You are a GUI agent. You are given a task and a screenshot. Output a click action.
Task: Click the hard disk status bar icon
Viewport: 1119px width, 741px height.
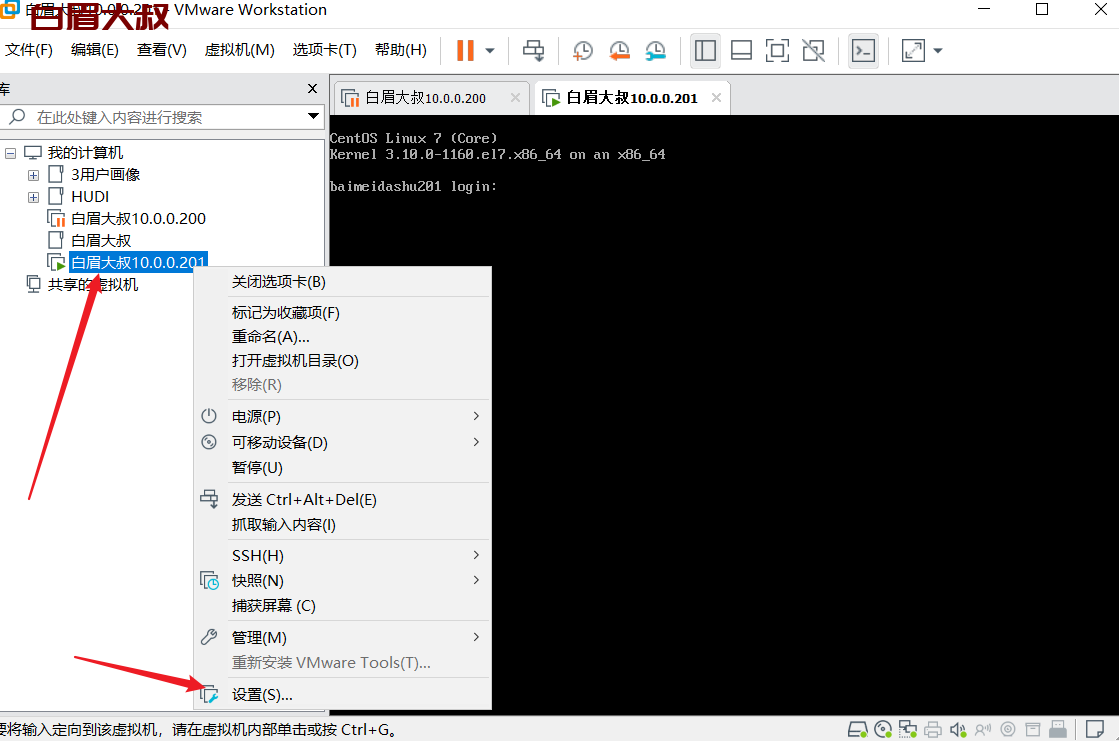pyautogui.click(x=858, y=730)
